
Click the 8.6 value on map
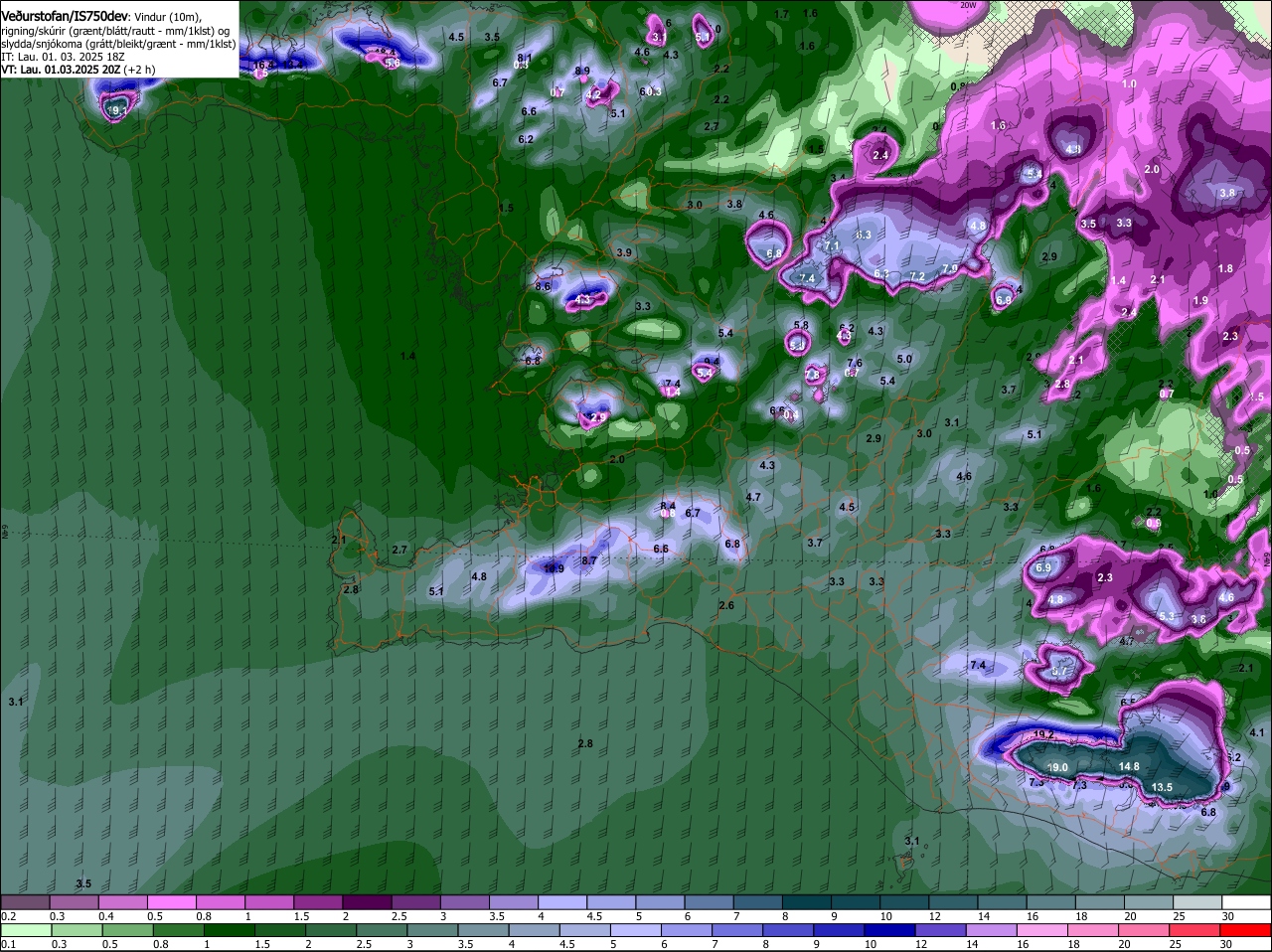tap(543, 286)
